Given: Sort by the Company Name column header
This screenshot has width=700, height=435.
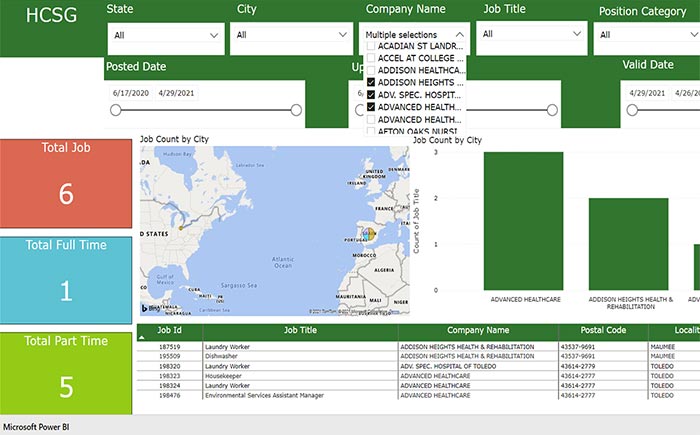Looking at the screenshot, I should click(x=478, y=330).
